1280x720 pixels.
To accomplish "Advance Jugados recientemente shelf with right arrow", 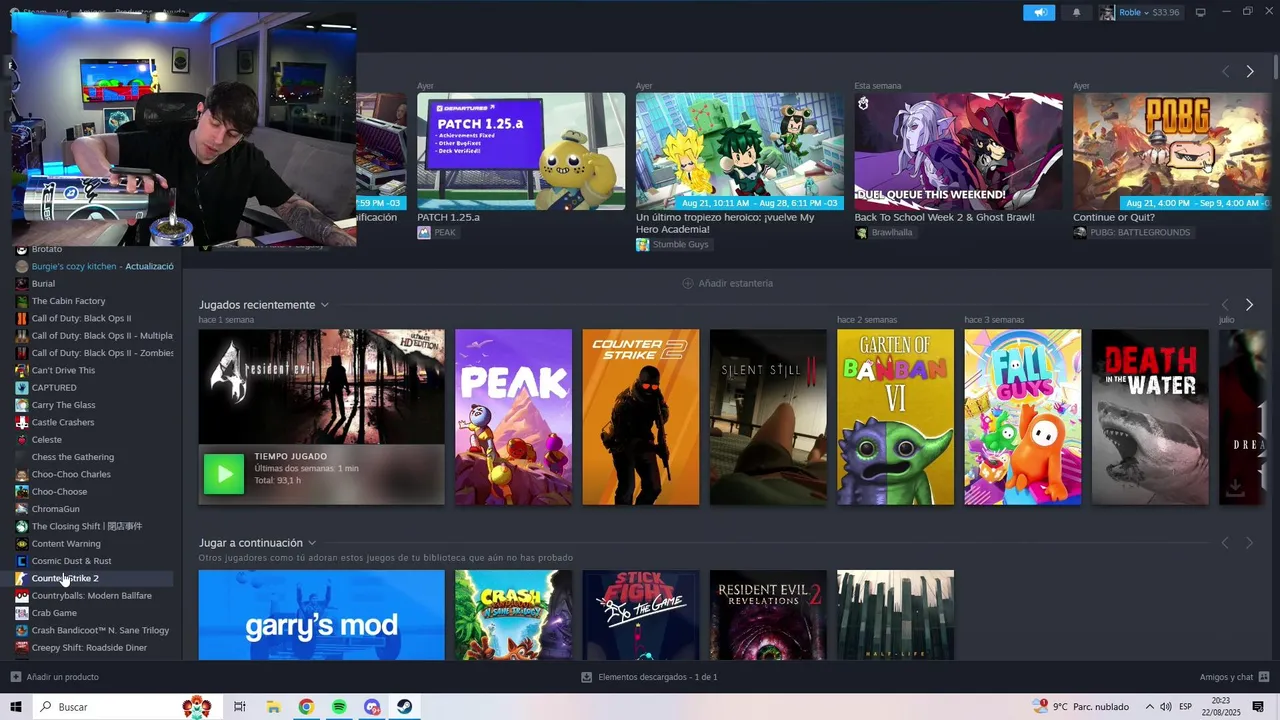I will point(1249,304).
